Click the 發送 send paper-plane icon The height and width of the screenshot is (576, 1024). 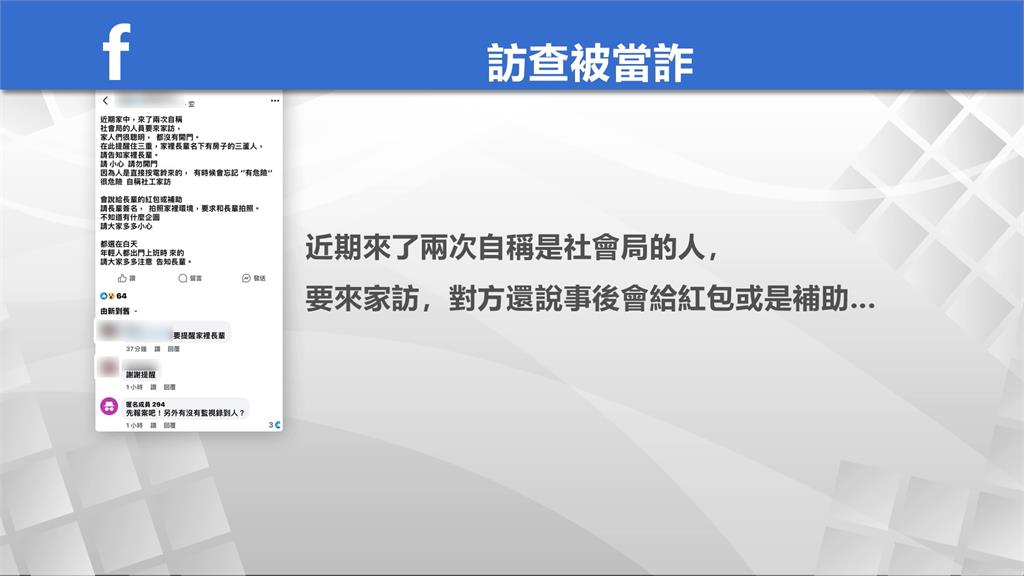[x=248, y=277]
